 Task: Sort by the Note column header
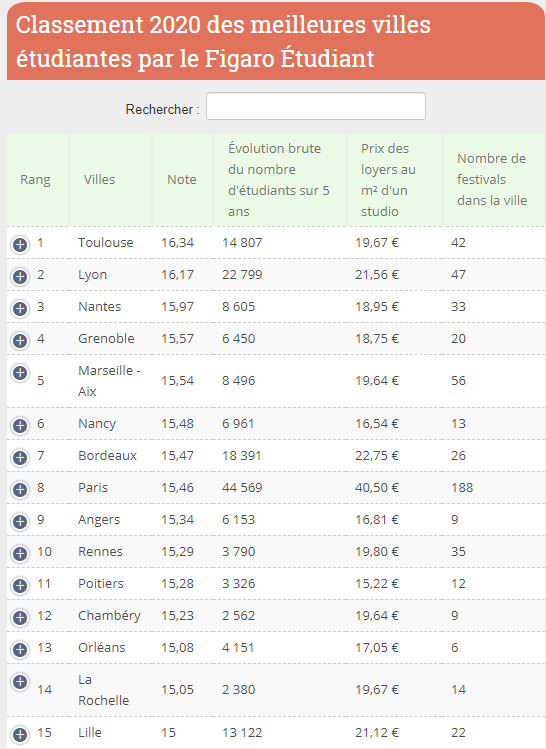[182, 180]
